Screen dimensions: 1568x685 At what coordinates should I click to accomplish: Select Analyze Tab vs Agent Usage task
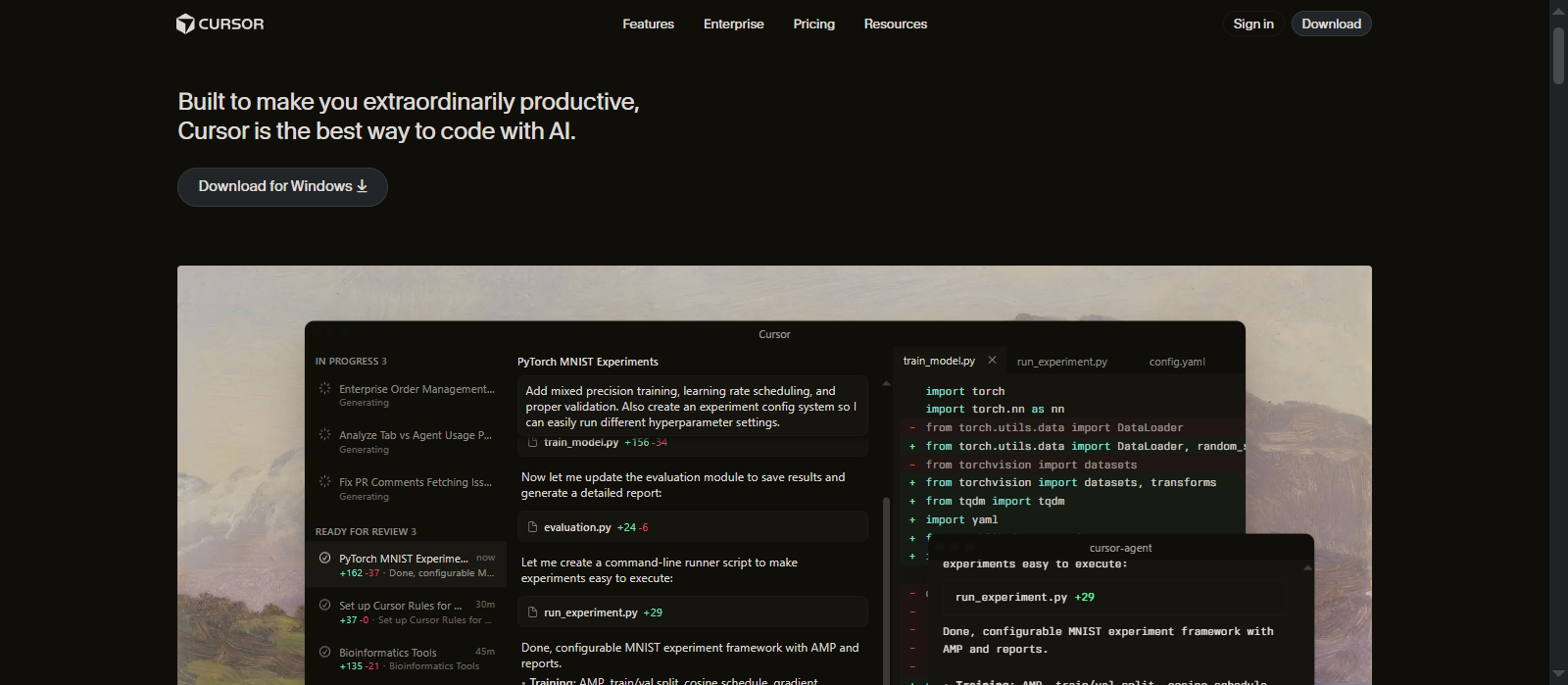tap(406, 441)
